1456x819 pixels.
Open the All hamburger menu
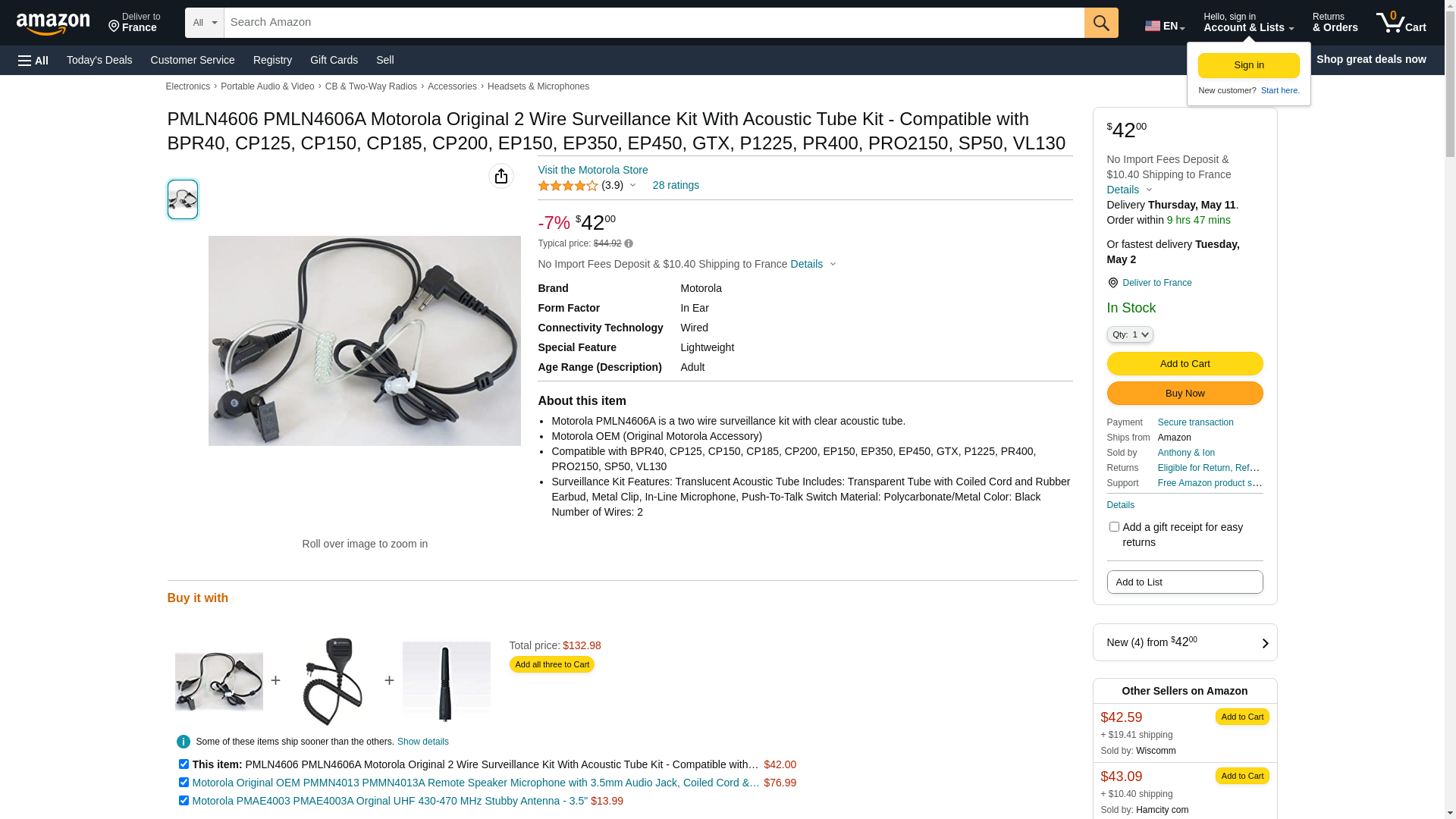[x=33, y=60]
